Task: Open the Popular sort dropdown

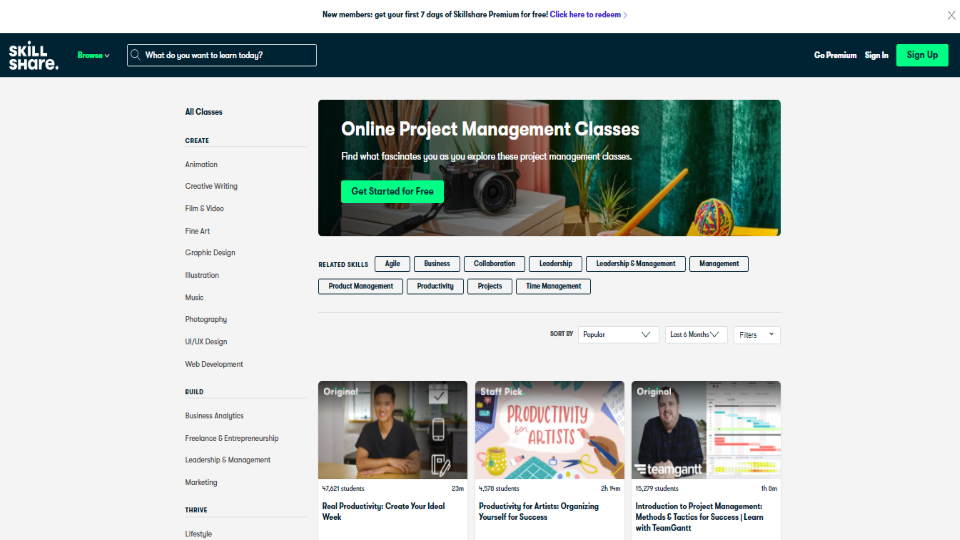Action: coord(618,335)
